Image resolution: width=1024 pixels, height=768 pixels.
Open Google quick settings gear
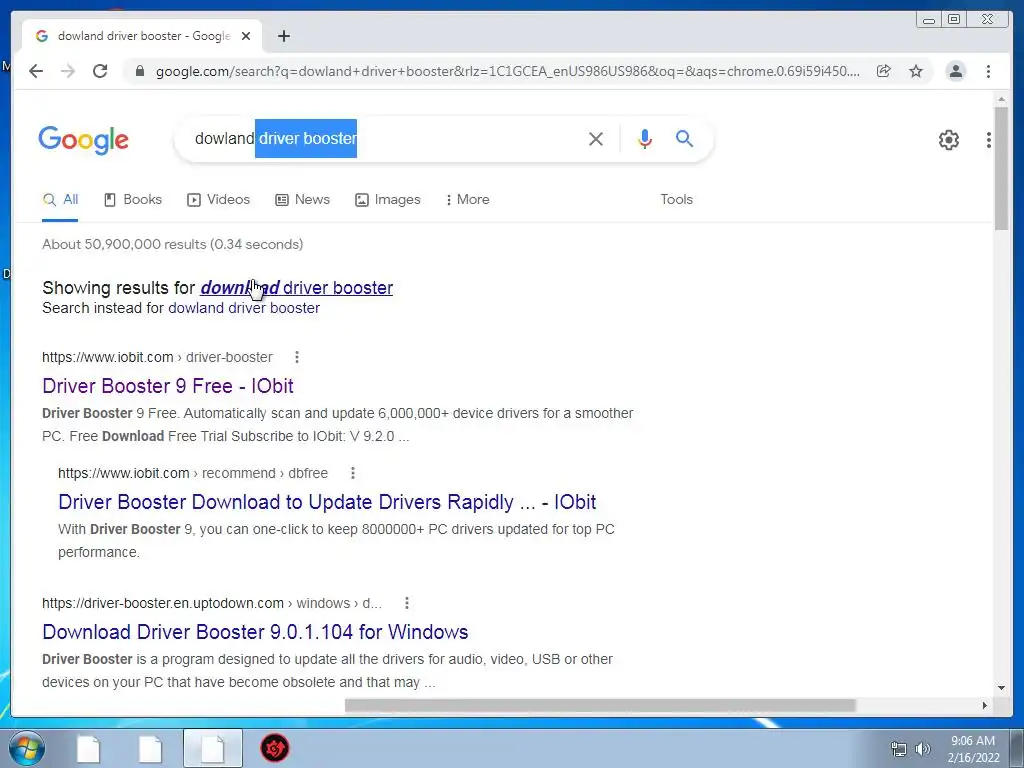tap(949, 140)
